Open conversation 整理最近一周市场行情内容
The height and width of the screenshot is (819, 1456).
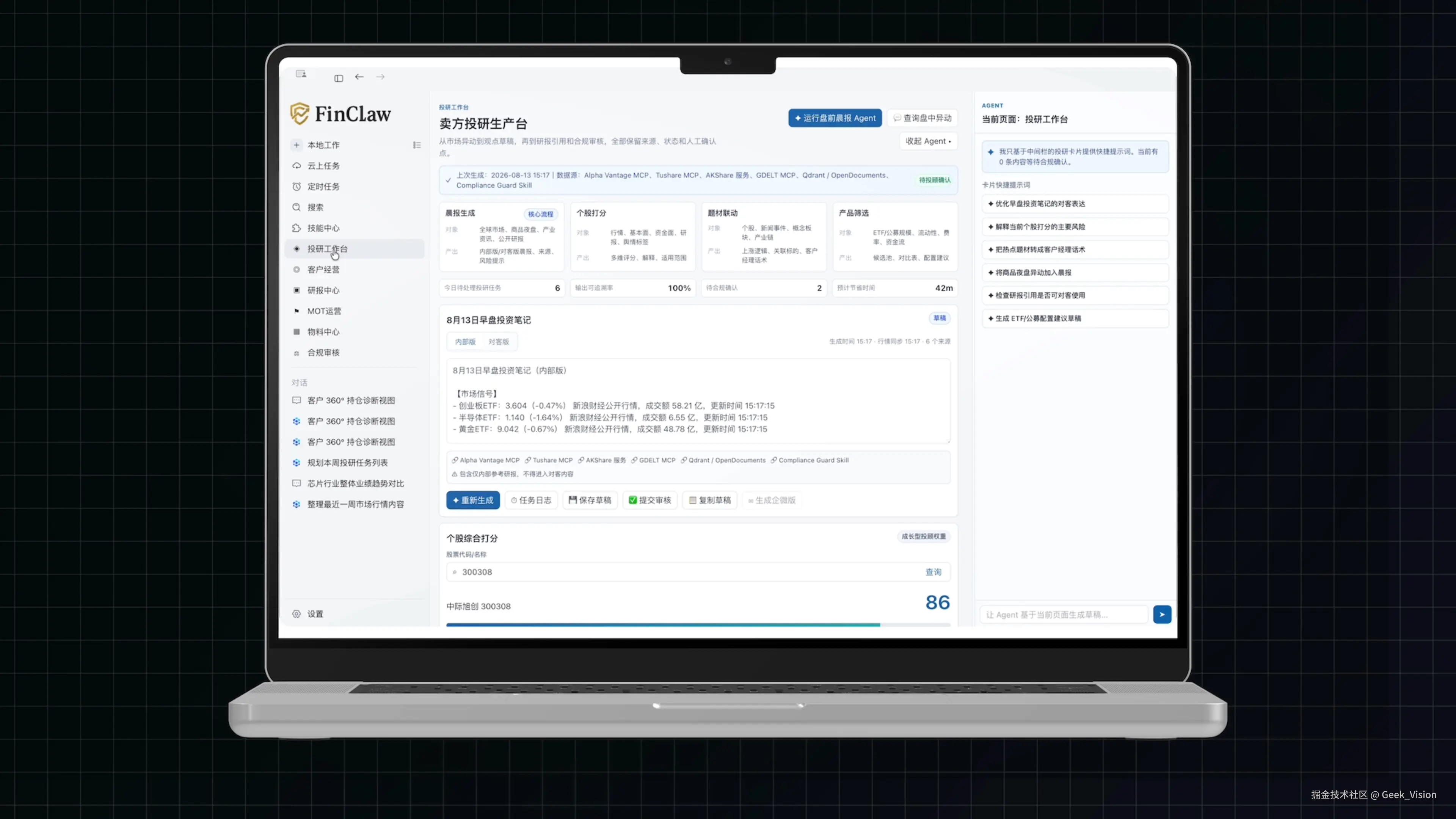[356, 504]
